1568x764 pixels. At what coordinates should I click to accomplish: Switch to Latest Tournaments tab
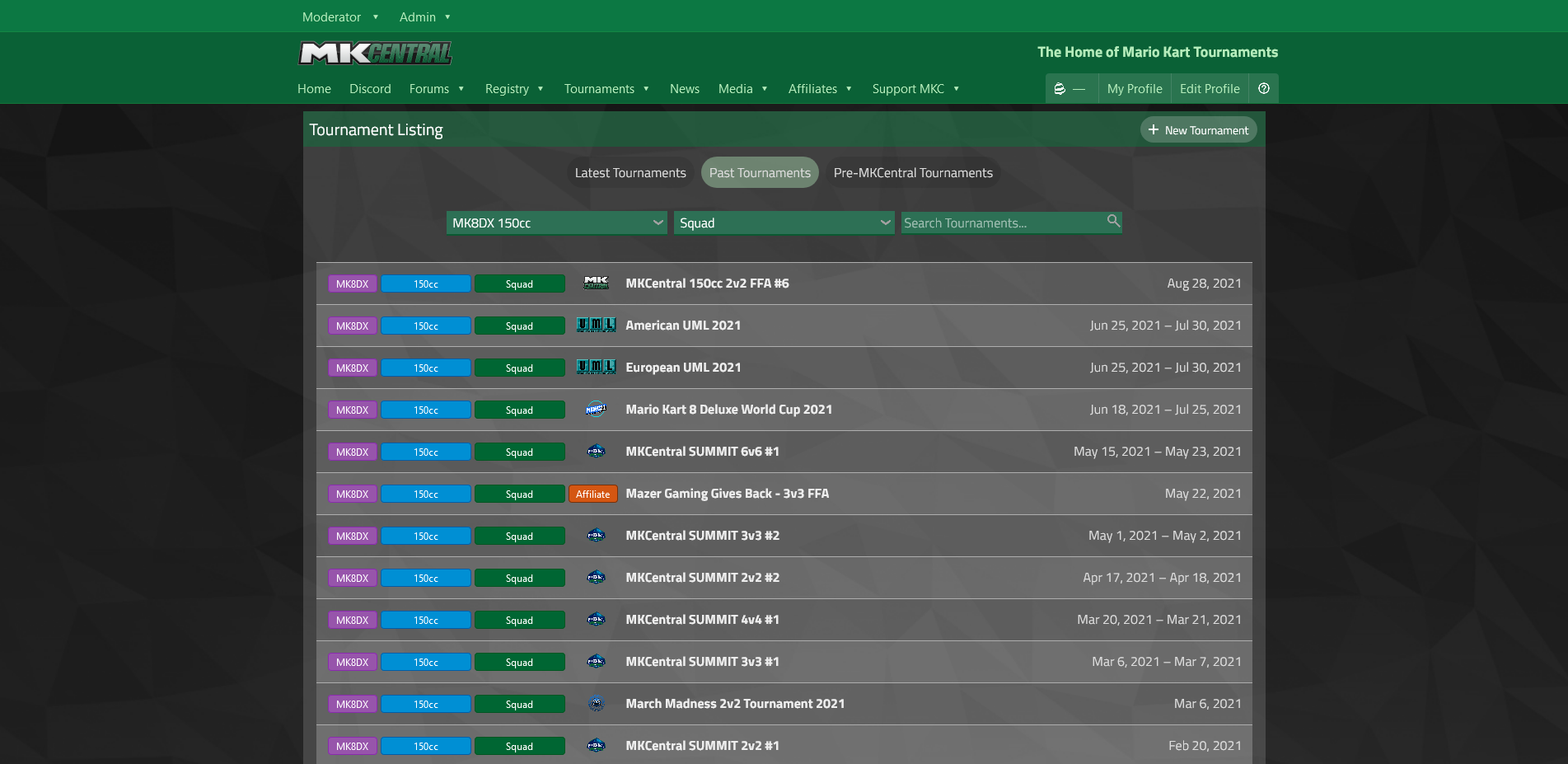tap(630, 172)
